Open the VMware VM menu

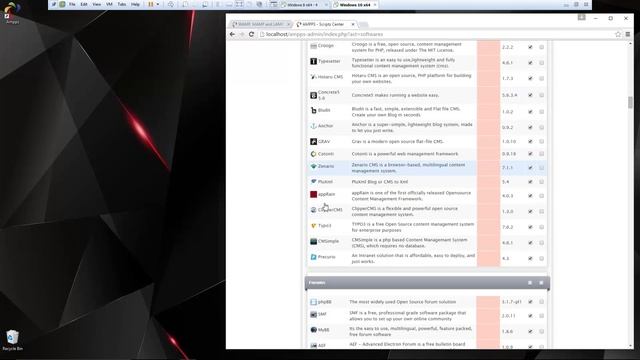tap(109, 4)
